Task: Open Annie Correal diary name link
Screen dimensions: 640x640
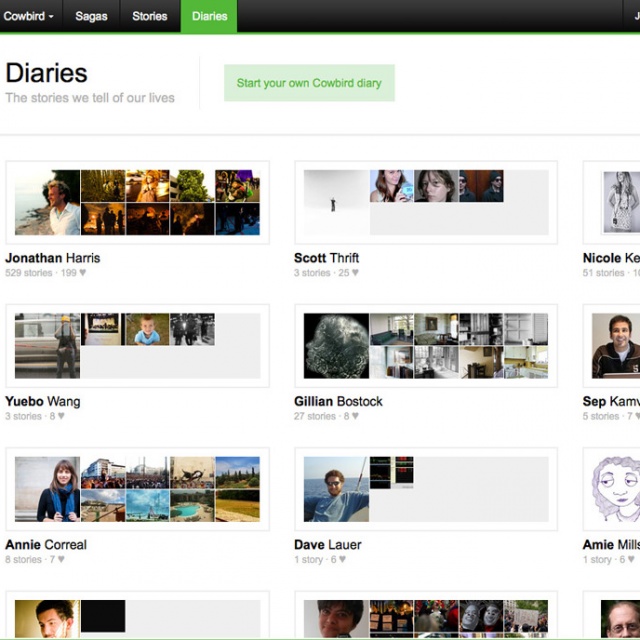Action: click(46, 544)
